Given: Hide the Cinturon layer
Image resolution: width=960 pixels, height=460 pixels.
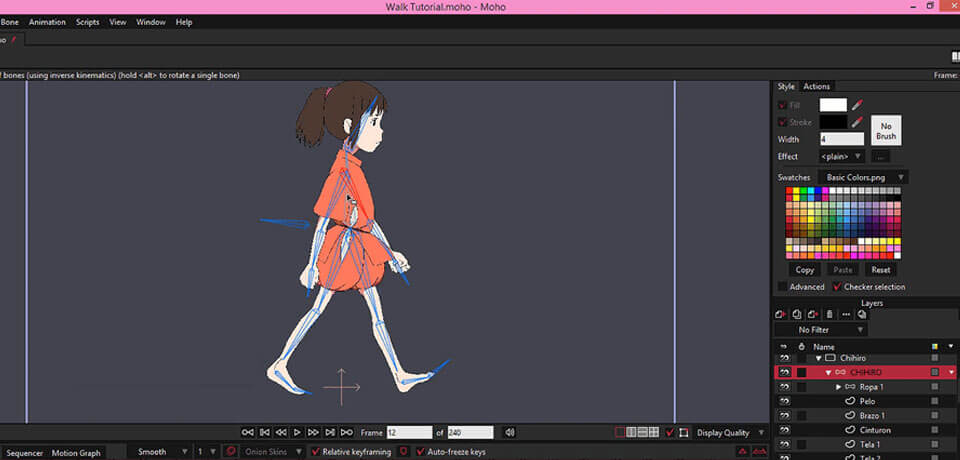Looking at the screenshot, I should [784, 430].
